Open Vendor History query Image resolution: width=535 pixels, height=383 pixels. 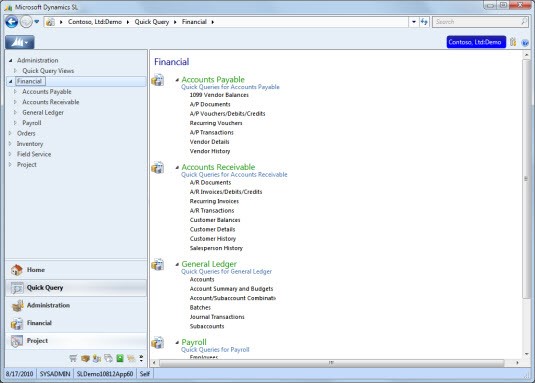(x=210, y=151)
